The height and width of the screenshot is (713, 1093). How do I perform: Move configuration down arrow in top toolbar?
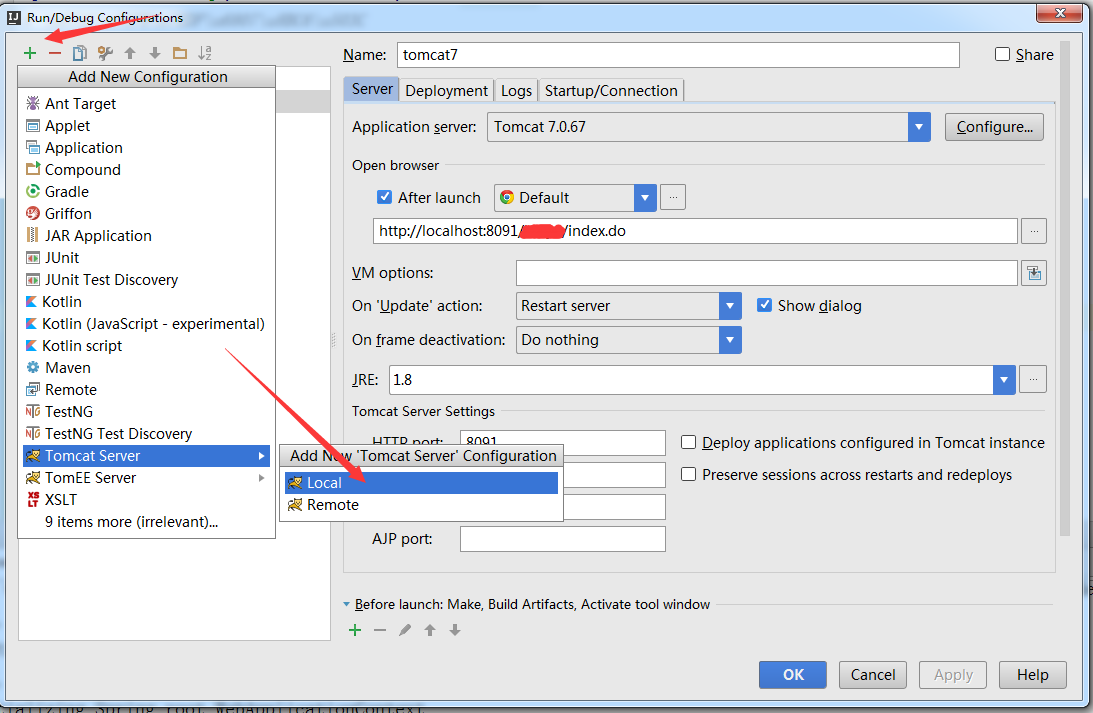tap(155, 53)
